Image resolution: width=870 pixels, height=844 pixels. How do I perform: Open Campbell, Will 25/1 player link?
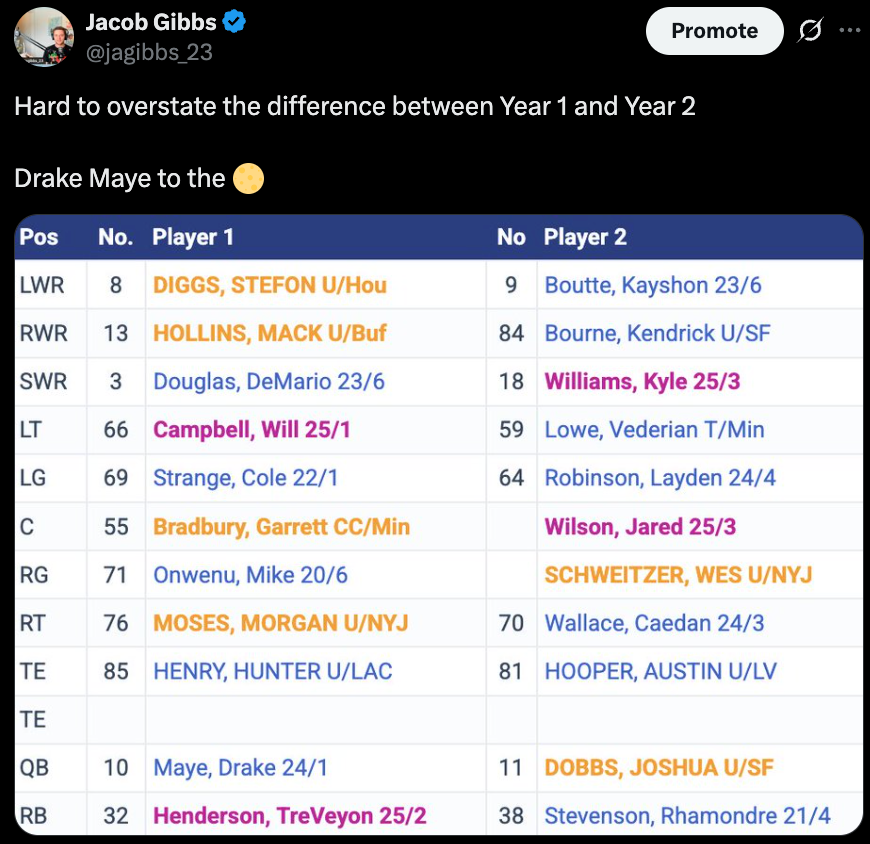tap(252, 429)
